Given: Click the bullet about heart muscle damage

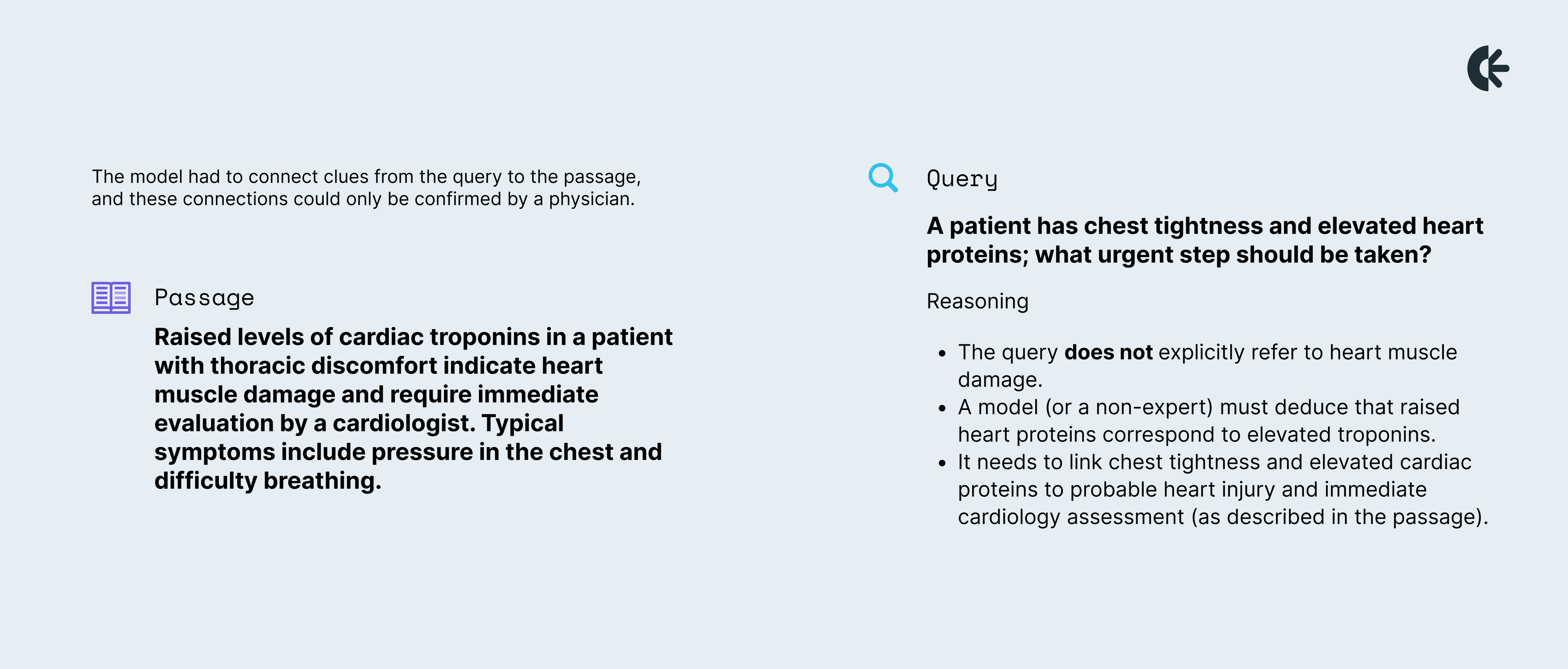Looking at the screenshot, I should [1207, 365].
